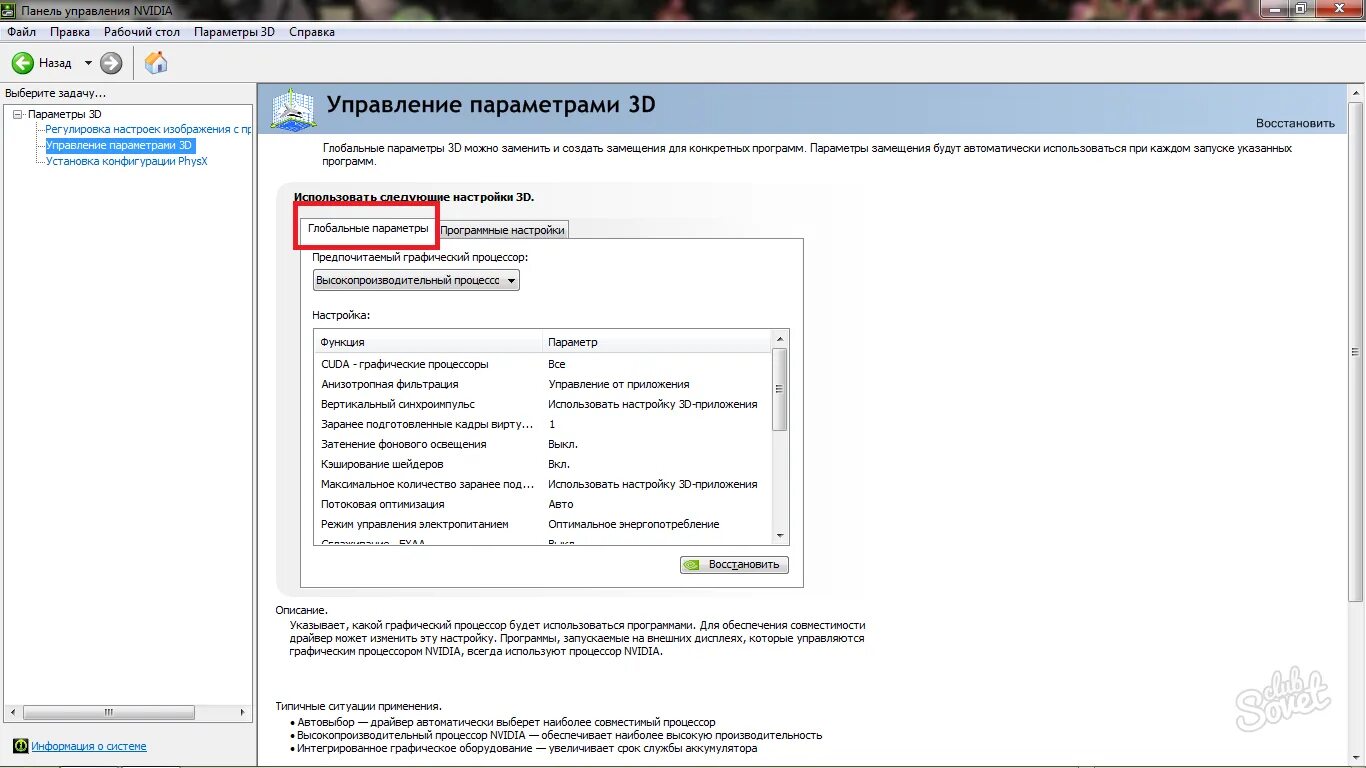Click the Оптимальное энергопотребление value
Screen dimensions: 1366x768
click(634, 524)
